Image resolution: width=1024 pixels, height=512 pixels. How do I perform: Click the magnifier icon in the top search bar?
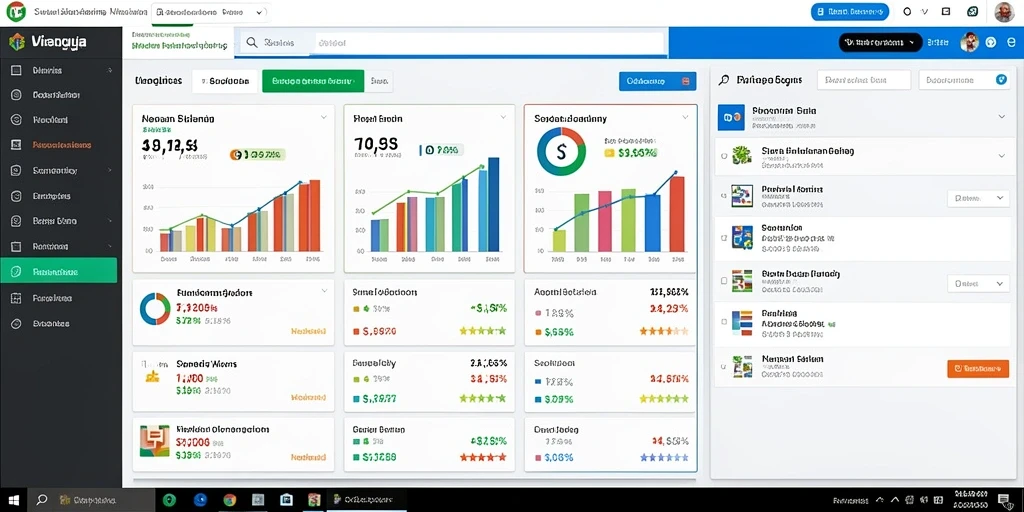[x=251, y=43]
